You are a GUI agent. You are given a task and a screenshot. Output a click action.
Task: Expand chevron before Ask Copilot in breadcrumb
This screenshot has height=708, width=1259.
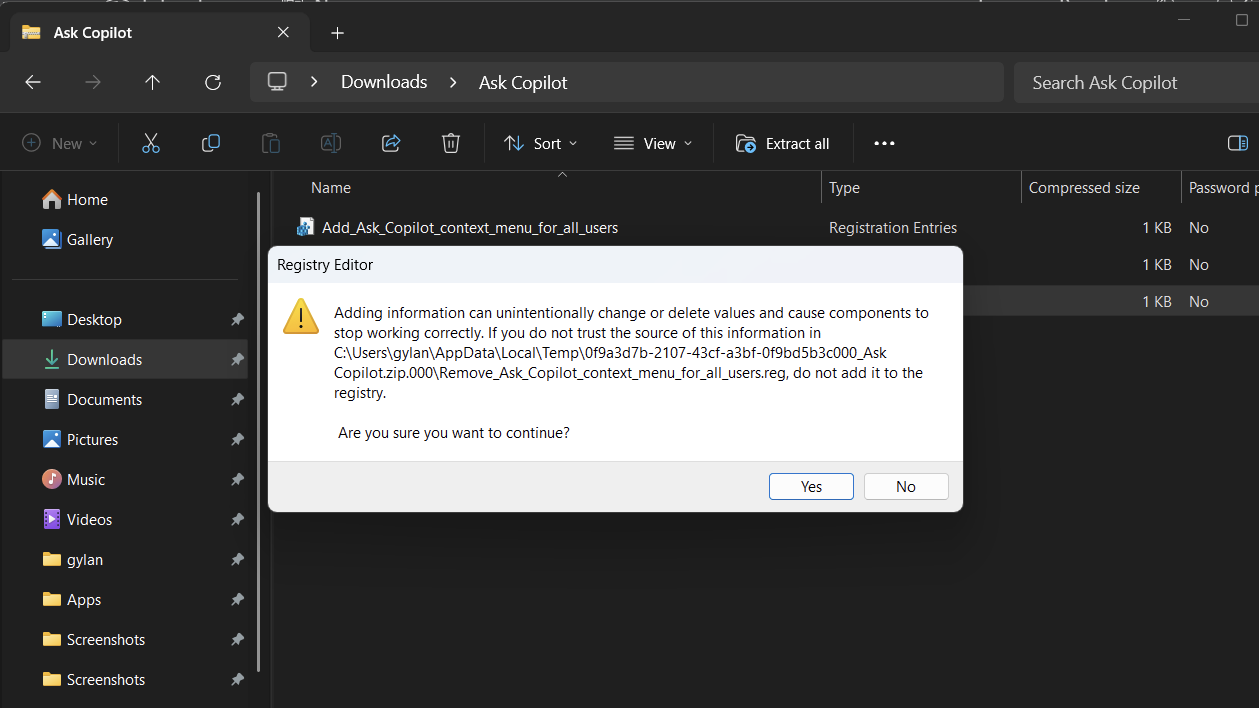(453, 82)
